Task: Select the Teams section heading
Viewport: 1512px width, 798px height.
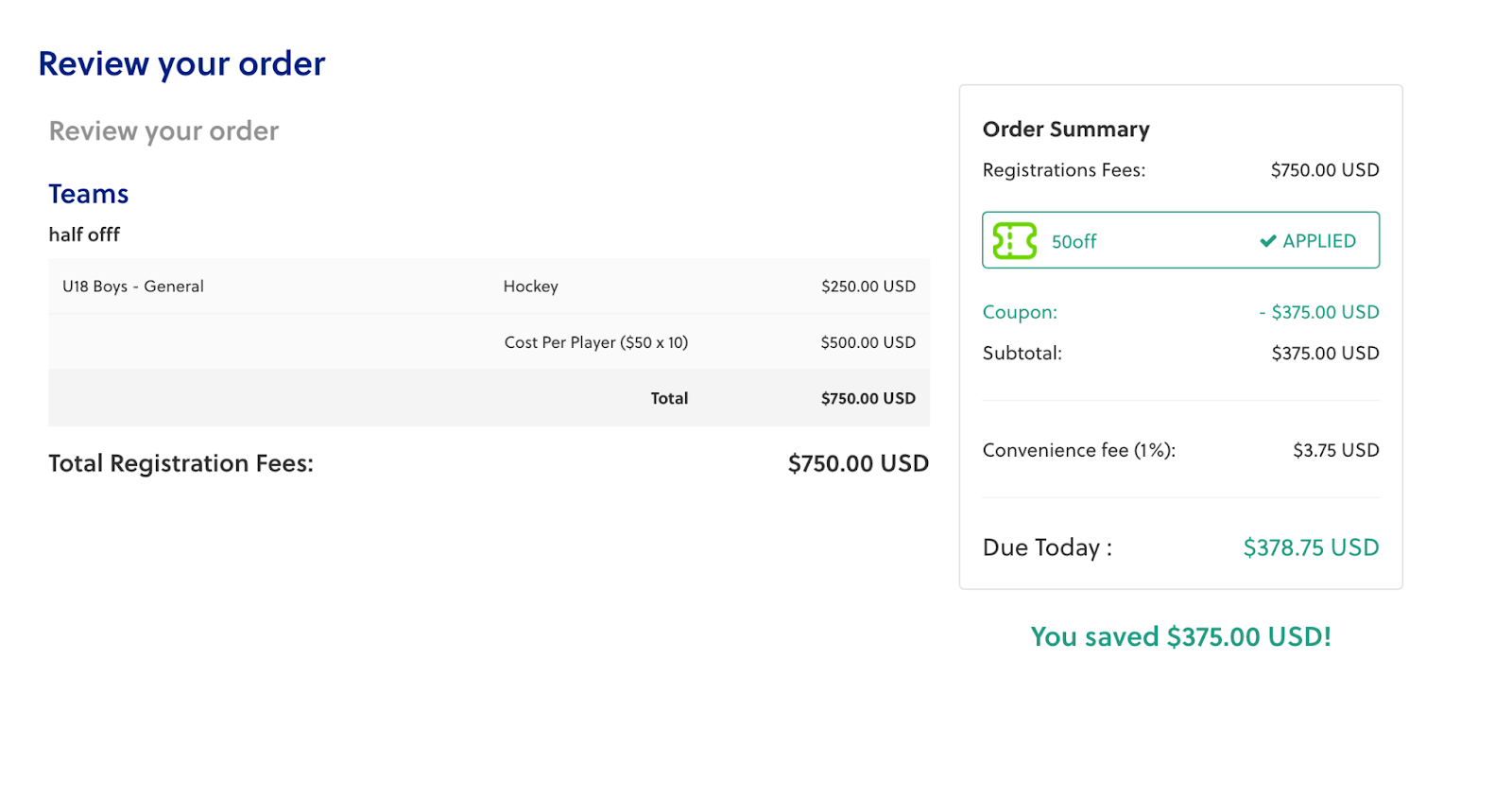Action: coord(89,194)
